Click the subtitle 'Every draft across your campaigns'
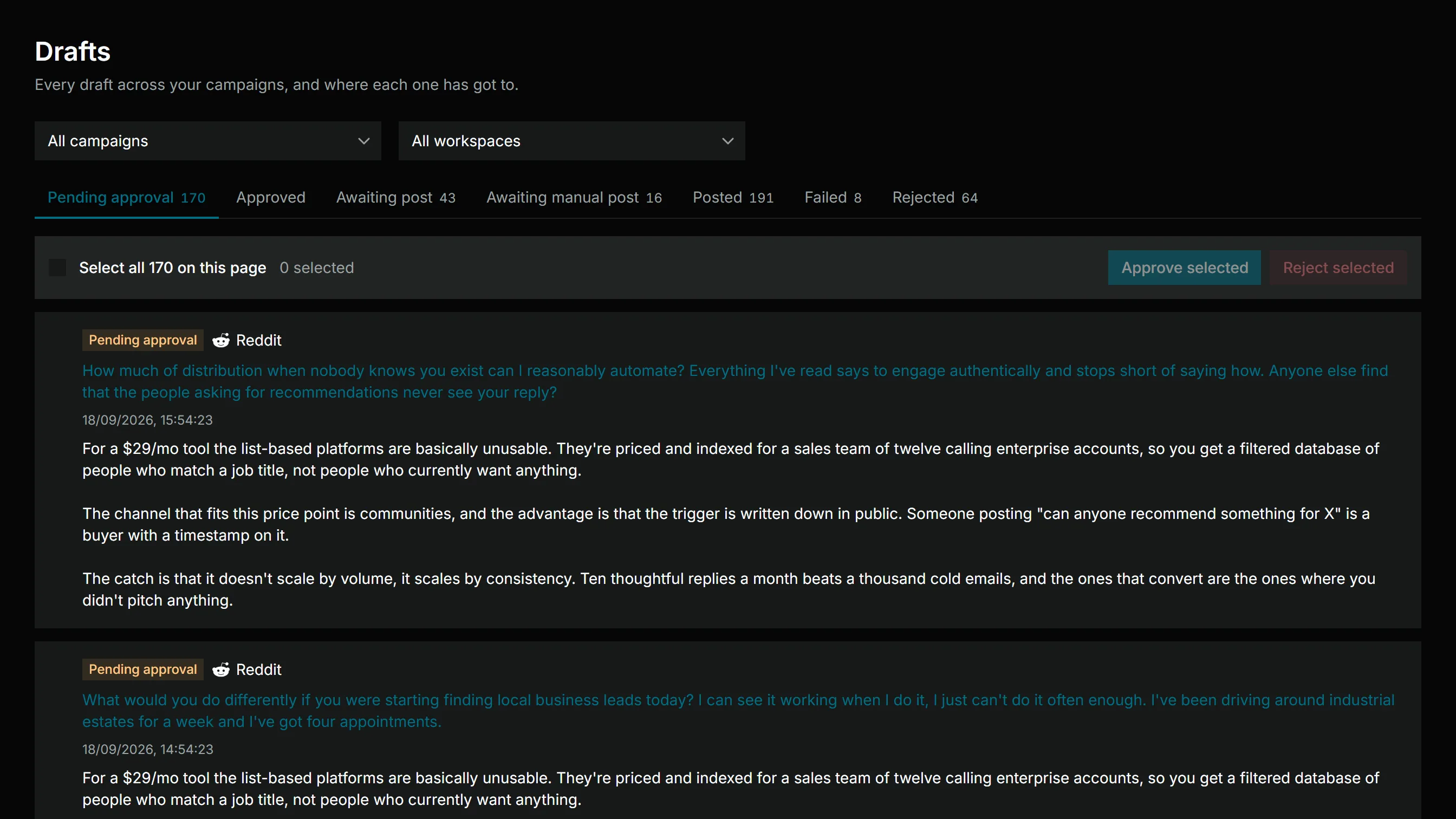The image size is (1456, 819). pyautogui.click(x=276, y=85)
